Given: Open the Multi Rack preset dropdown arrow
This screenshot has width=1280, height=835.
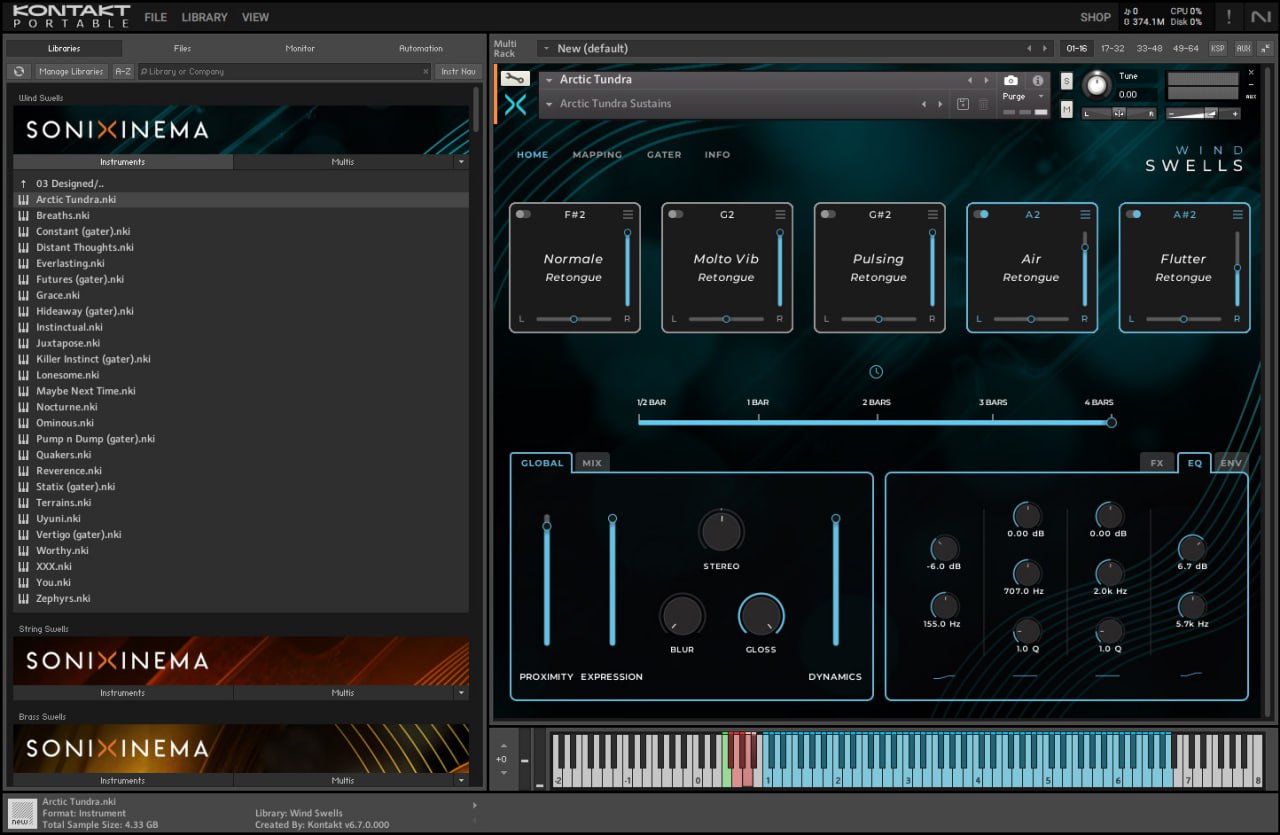Looking at the screenshot, I should (545, 48).
